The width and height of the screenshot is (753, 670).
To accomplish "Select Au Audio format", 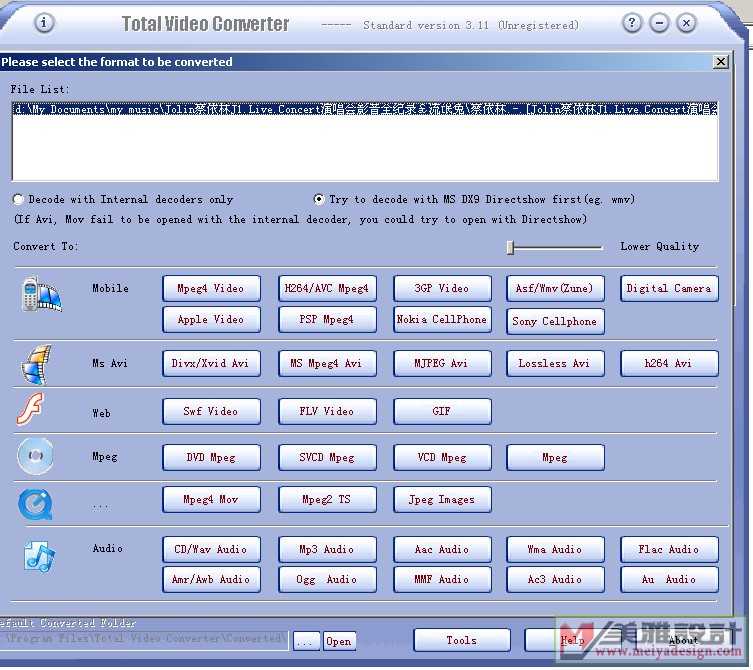I will pos(669,579).
